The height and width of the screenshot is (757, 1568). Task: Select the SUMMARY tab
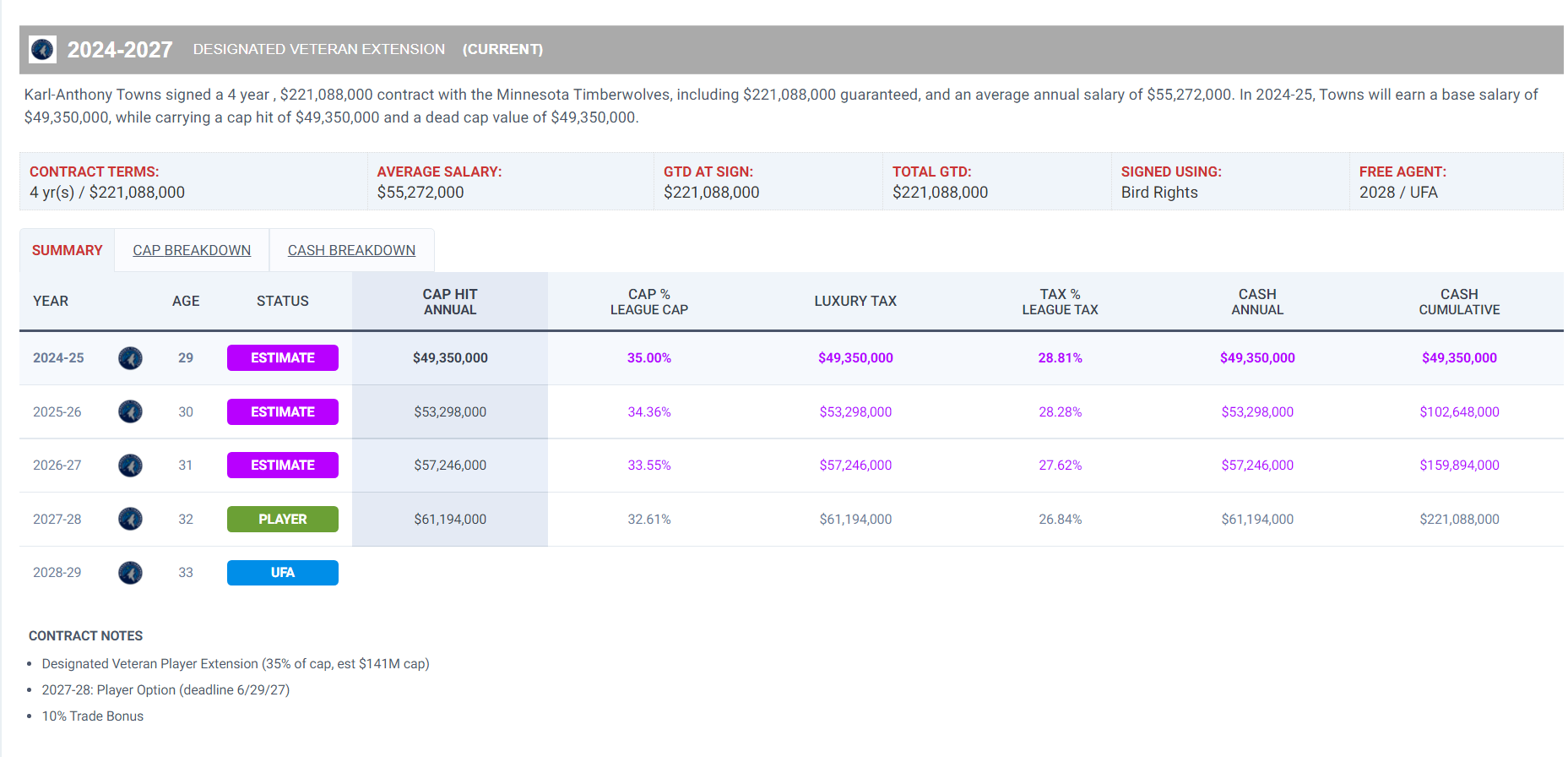(x=68, y=250)
